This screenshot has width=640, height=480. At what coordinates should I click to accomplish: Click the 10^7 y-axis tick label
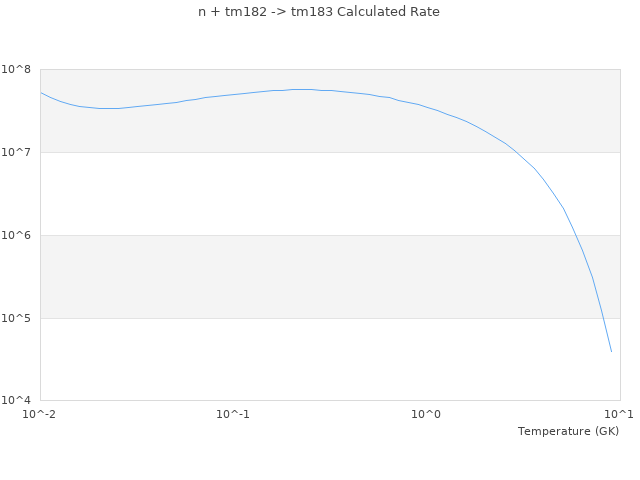pyautogui.click(x=19, y=152)
